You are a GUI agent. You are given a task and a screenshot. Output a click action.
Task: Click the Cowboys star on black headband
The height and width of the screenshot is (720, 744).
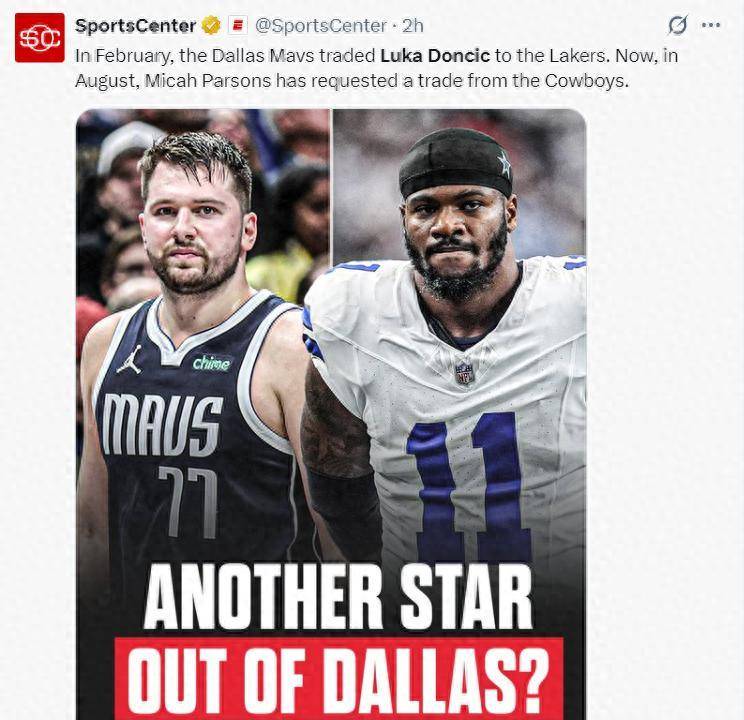pos(504,165)
